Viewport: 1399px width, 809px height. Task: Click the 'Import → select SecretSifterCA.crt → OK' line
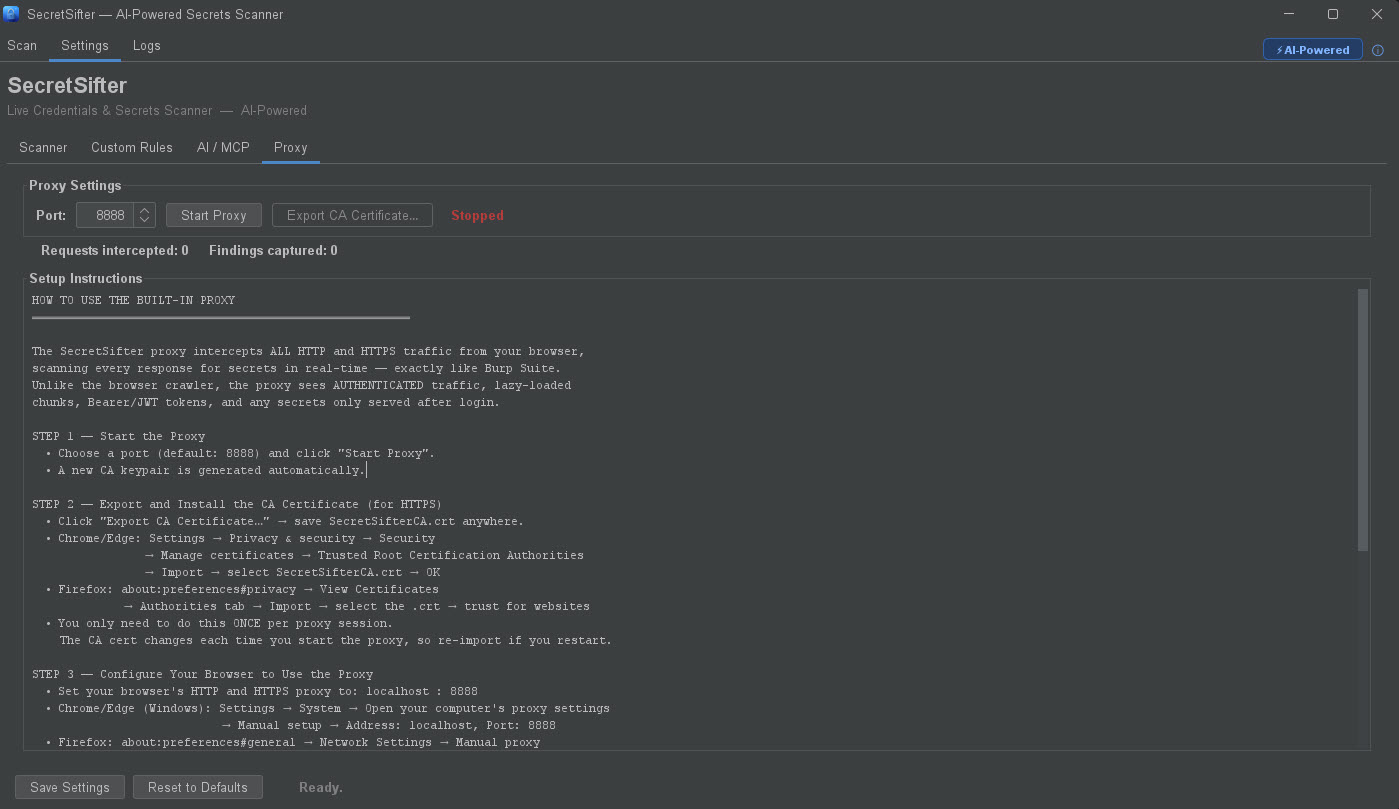coord(293,572)
